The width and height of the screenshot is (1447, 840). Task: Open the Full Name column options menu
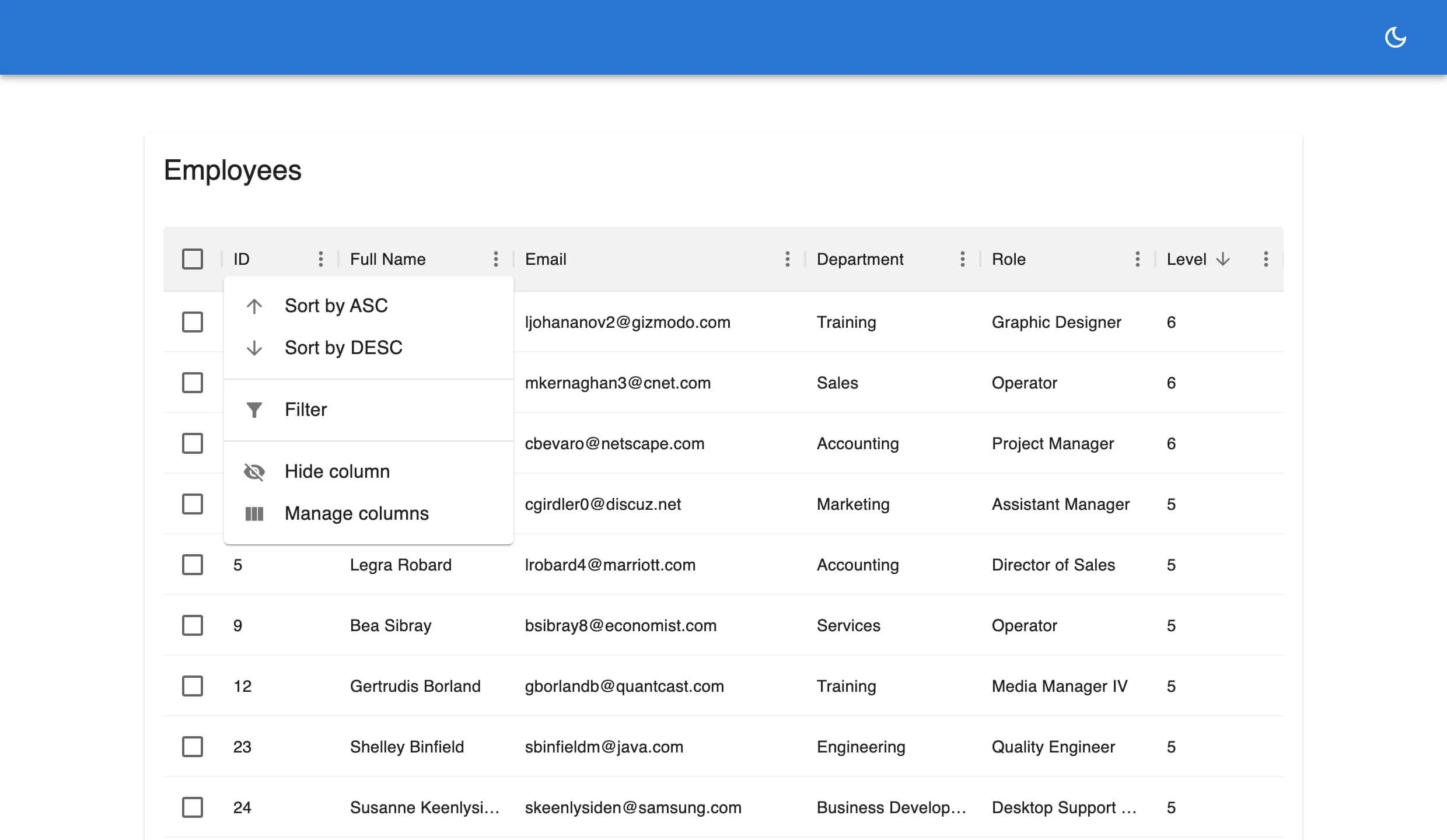(495, 259)
